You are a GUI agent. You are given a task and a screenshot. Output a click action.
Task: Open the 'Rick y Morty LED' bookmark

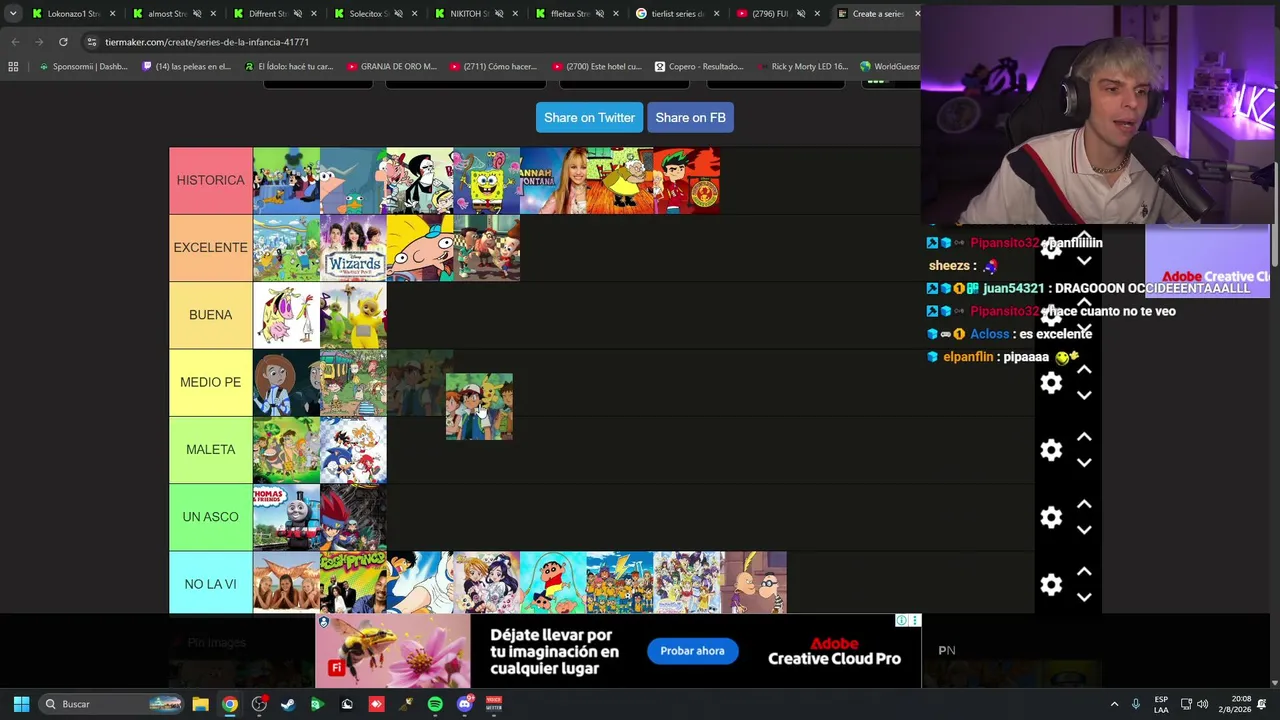click(802, 67)
